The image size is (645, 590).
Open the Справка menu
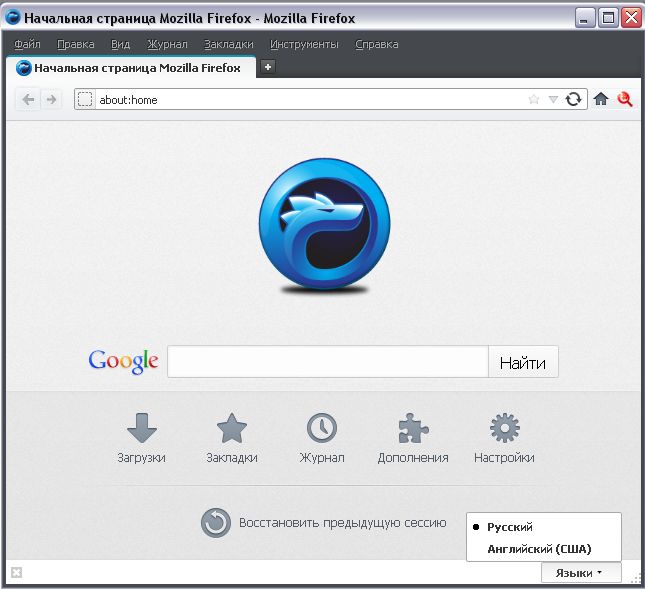point(377,44)
